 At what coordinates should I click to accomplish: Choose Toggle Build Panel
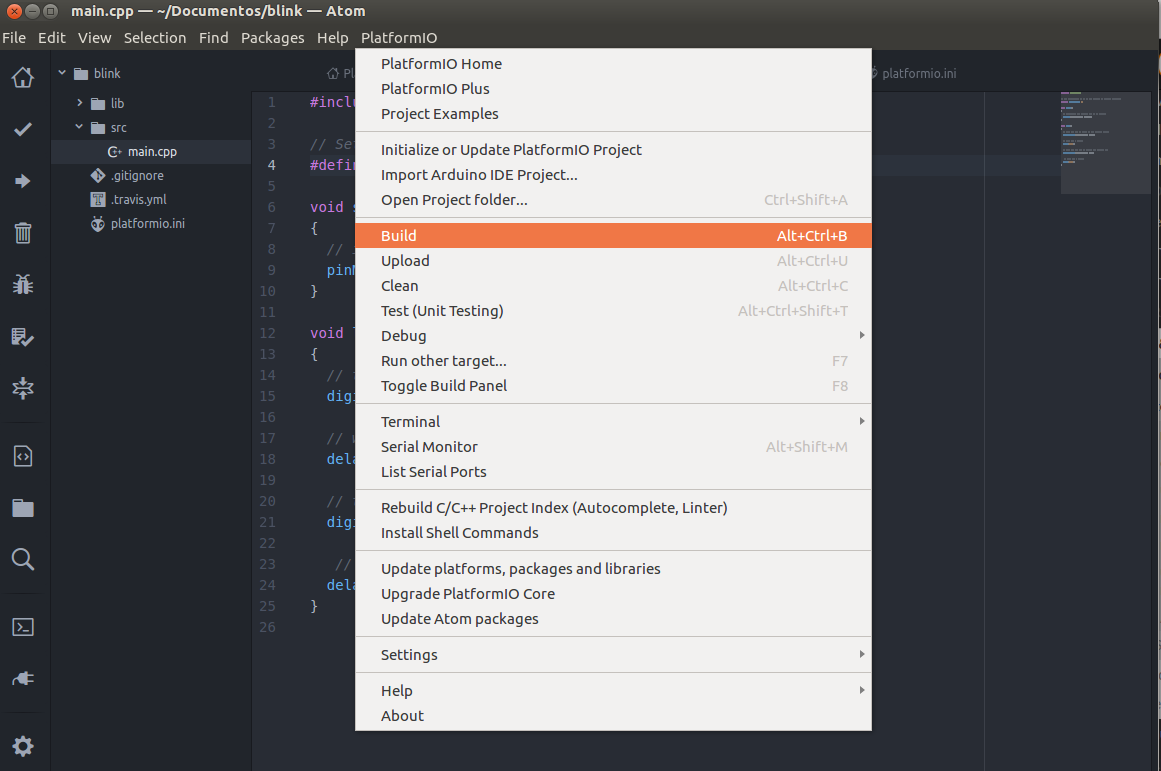coord(613,386)
